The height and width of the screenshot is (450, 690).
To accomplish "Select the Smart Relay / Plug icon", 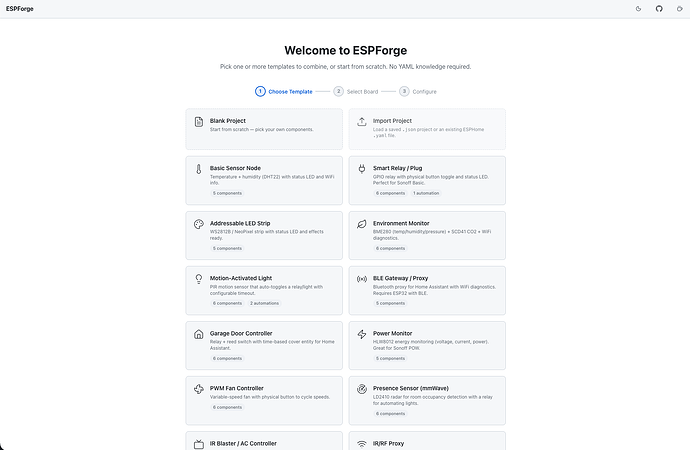I will coord(362,169).
